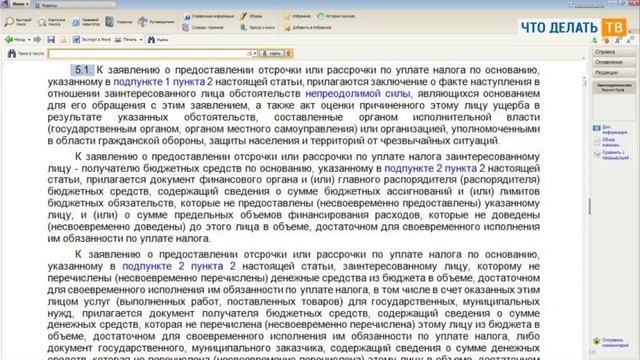The height and width of the screenshot is (360, 640).
Task: Click the green tree icon in top-right row
Action: tap(595, 40)
